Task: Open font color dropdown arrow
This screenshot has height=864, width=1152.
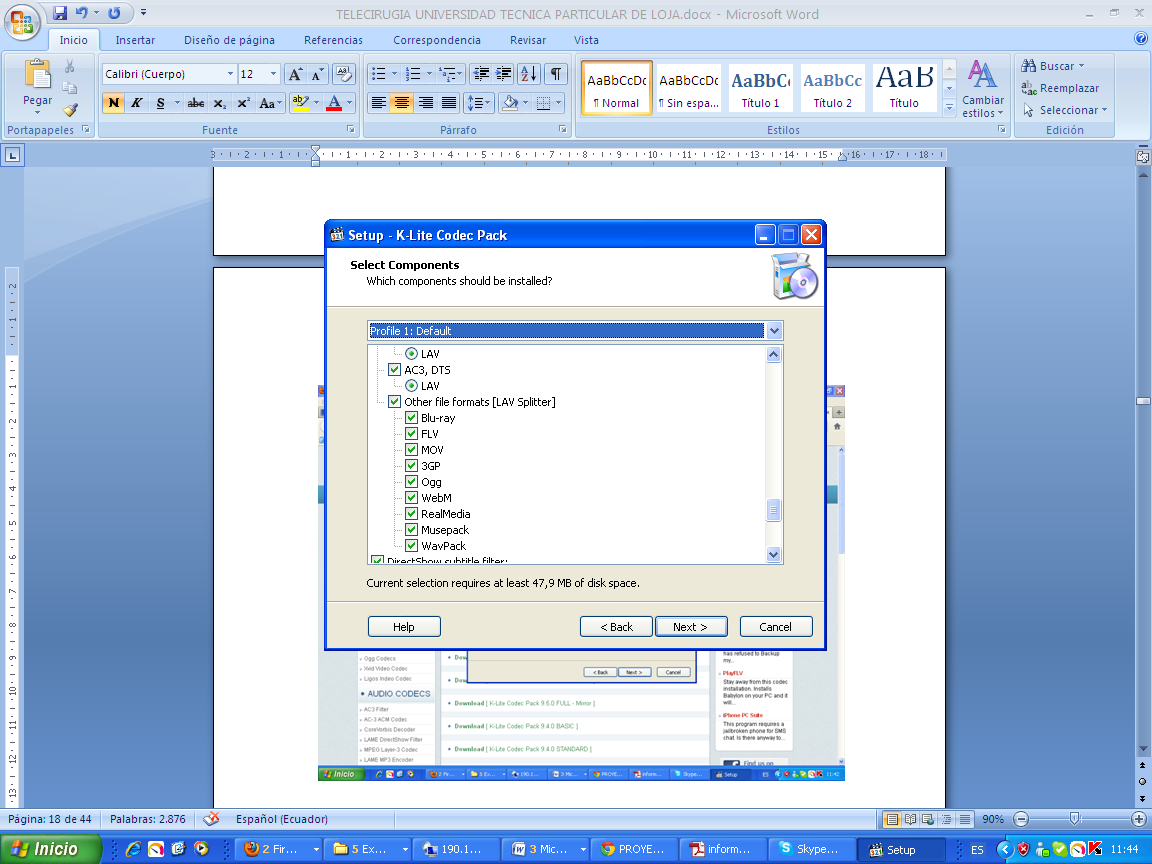Action: pos(350,103)
